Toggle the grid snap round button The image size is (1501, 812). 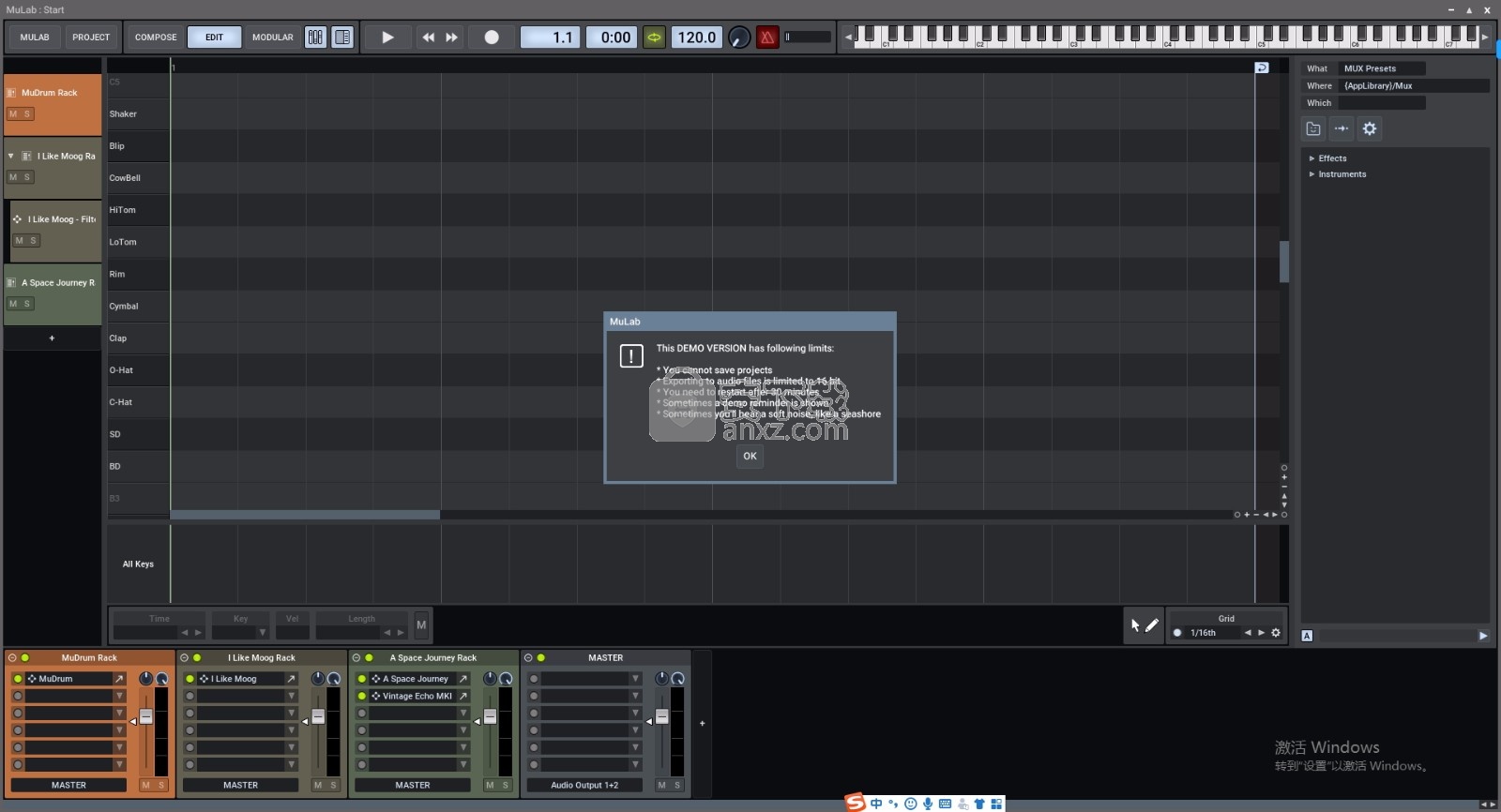pyautogui.click(x=1177, y=633)
